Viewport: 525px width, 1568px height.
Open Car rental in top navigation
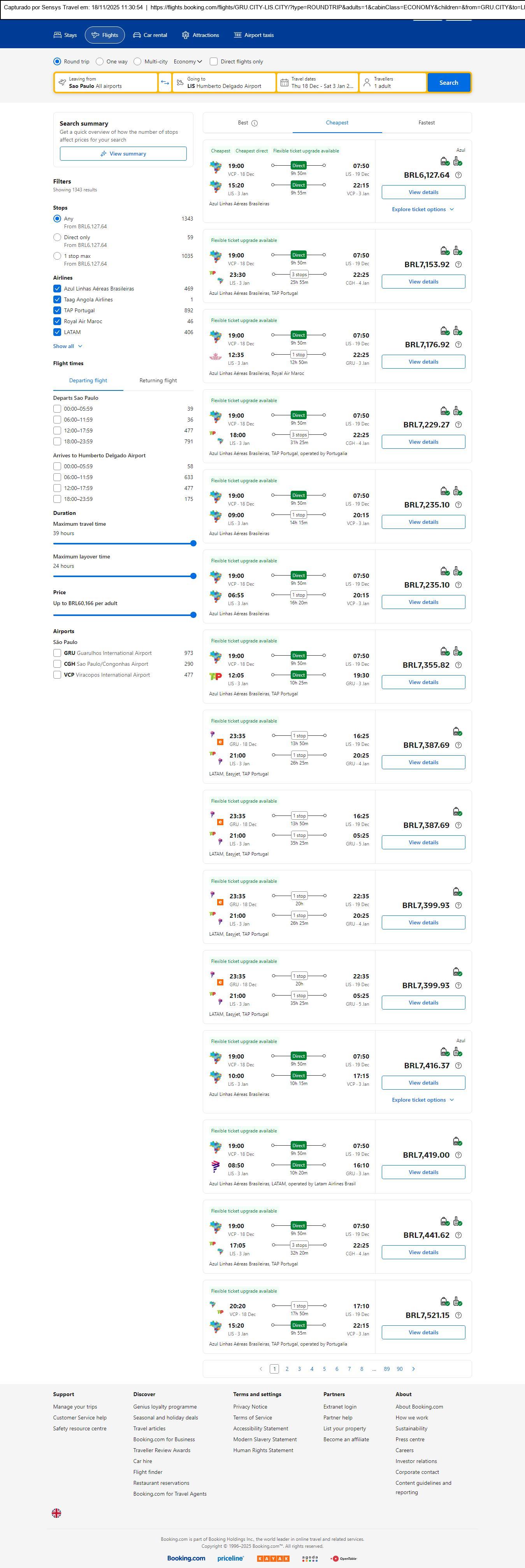(x=150, y=35)
